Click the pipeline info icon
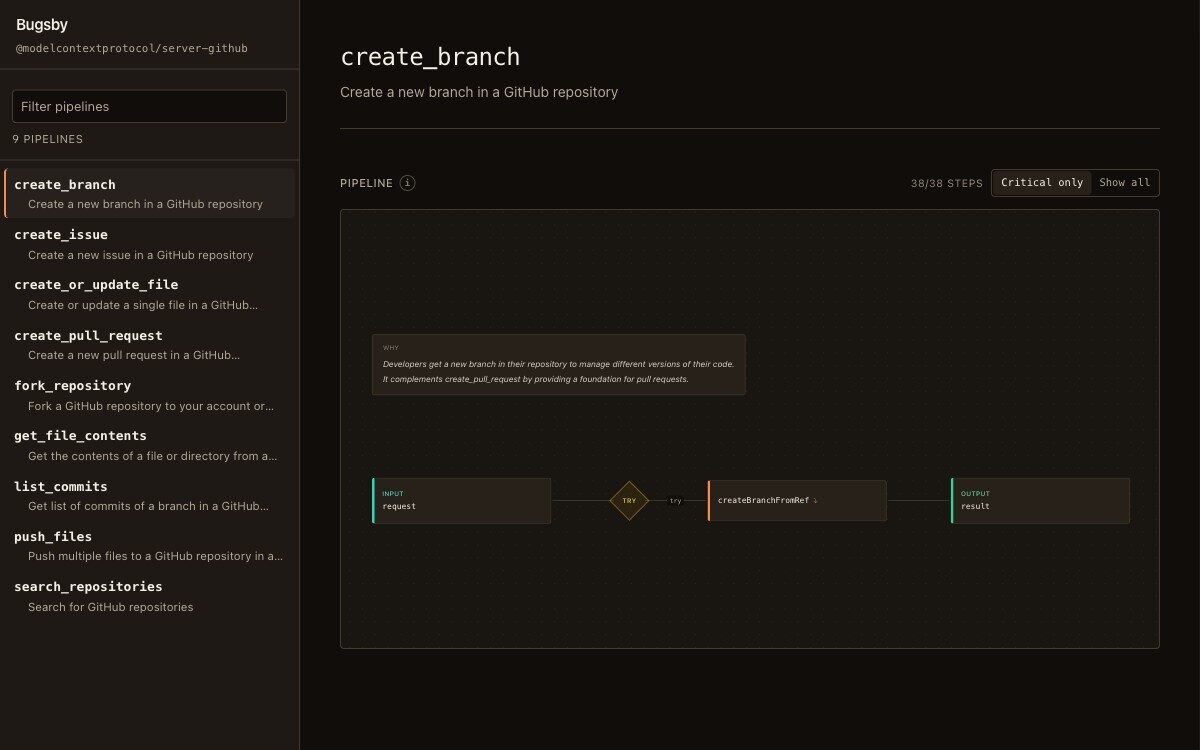Image resolution: width=1200 pixels, height=750 pixels. click(407, 183)
